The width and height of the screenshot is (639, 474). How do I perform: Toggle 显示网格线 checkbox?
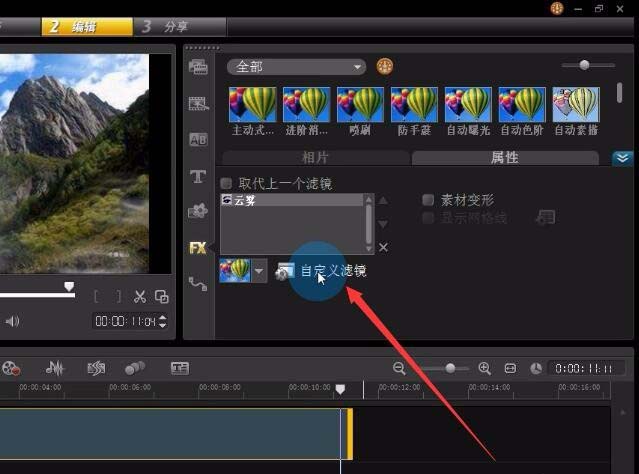428,218
